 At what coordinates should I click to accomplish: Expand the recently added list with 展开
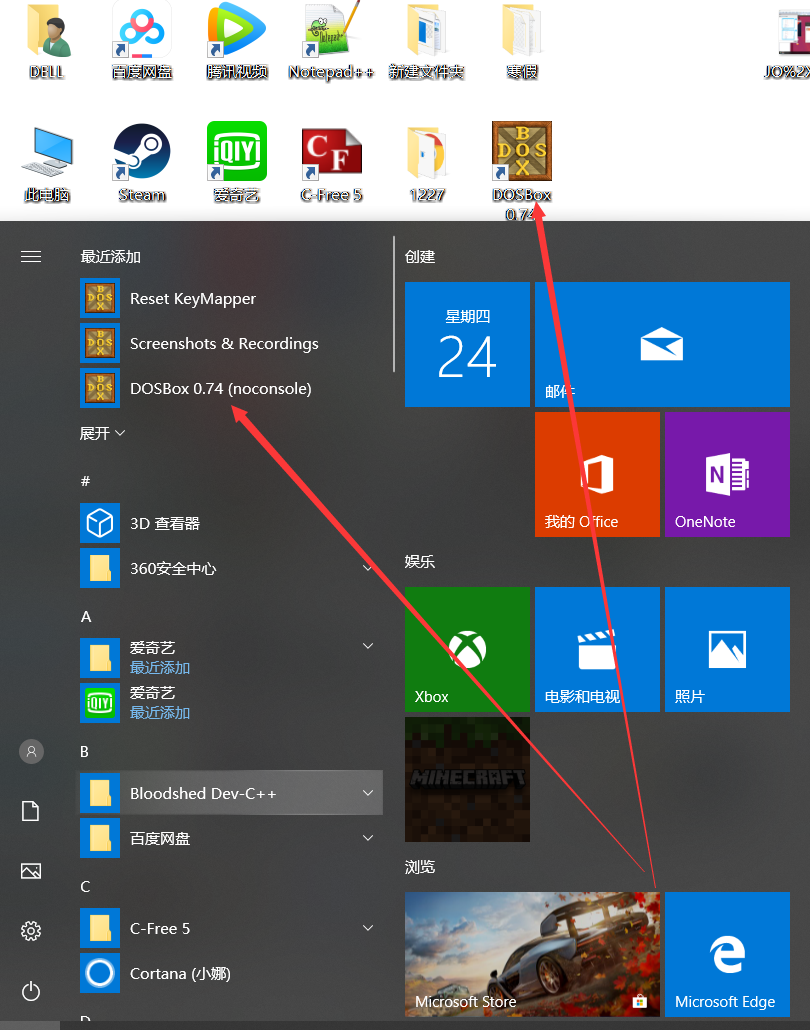click(x=102, y=434)
